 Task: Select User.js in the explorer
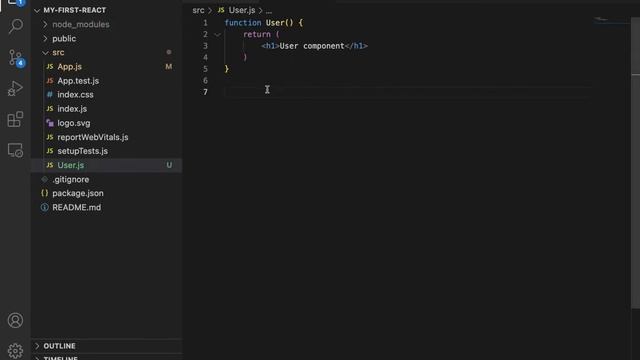pos(71,165)
